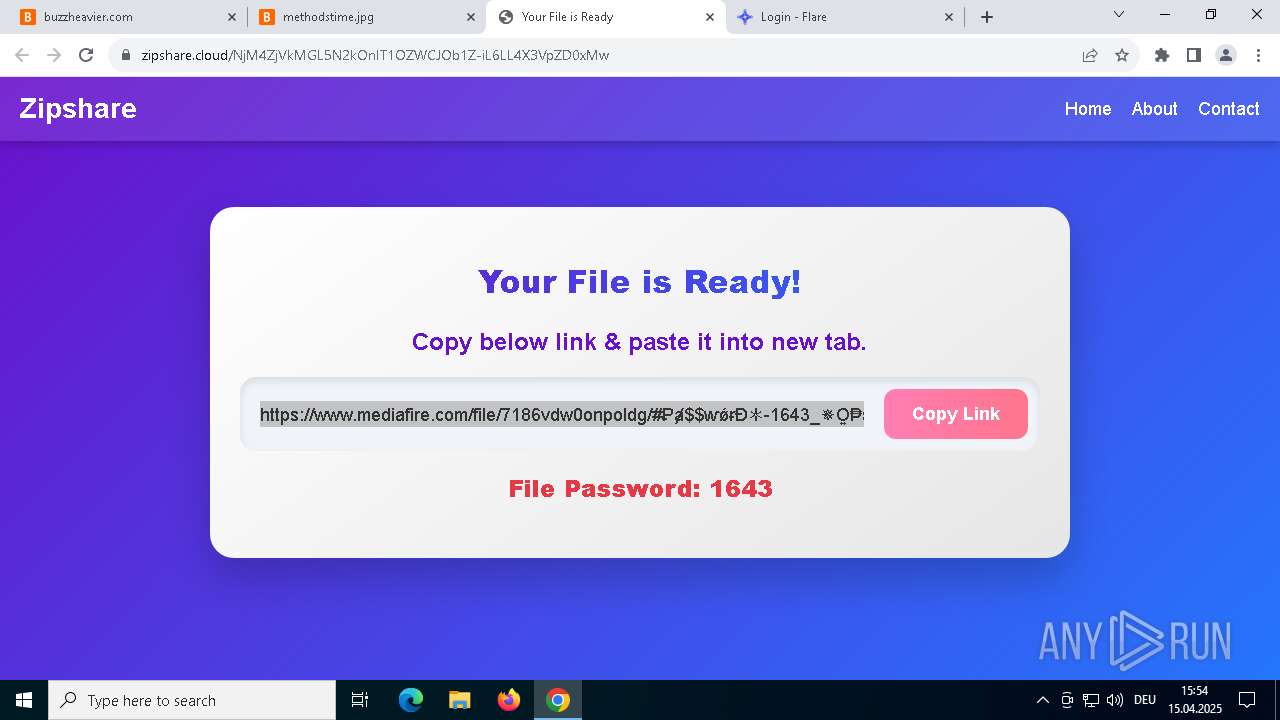Open the volume speaker tray icon
Screen dimensions: 1280x720
1115,700
